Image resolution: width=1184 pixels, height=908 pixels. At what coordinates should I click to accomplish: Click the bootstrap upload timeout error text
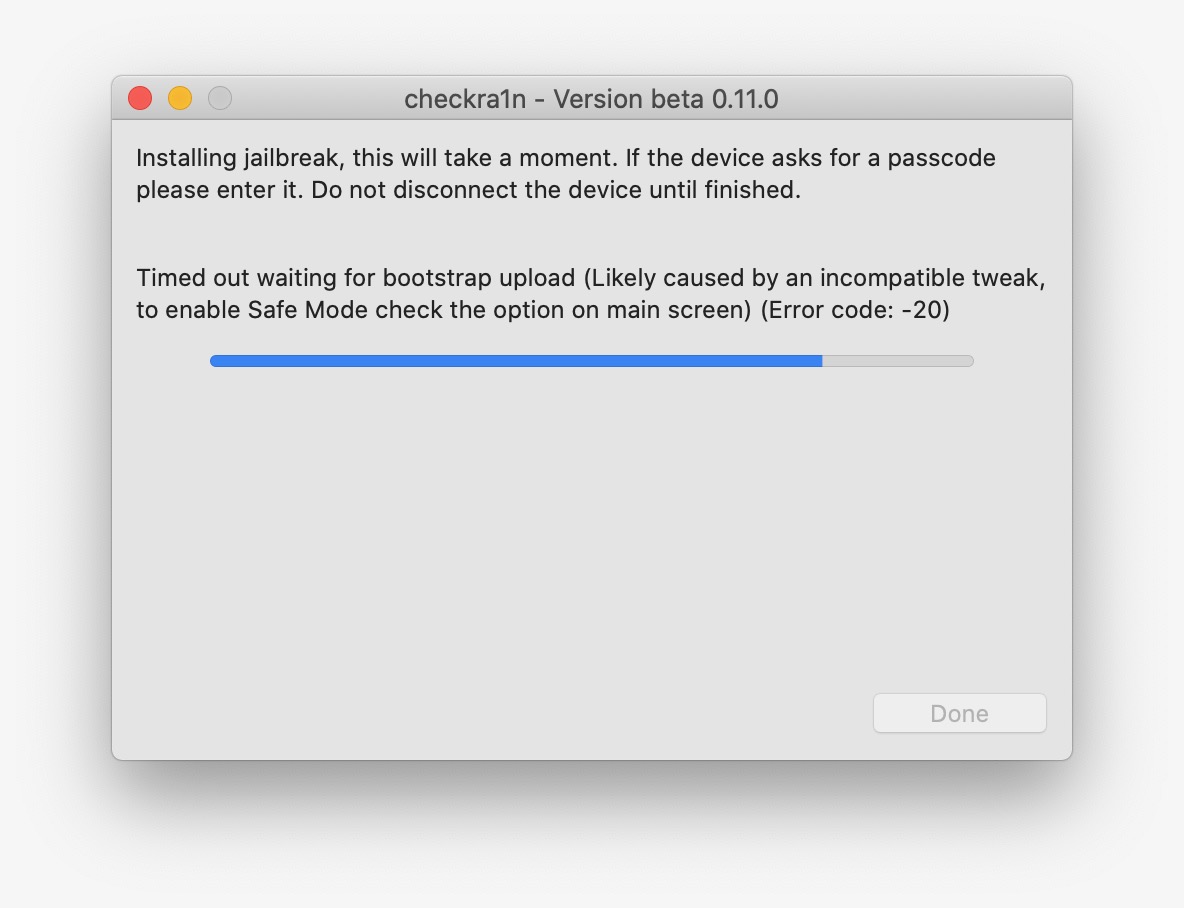400,278
